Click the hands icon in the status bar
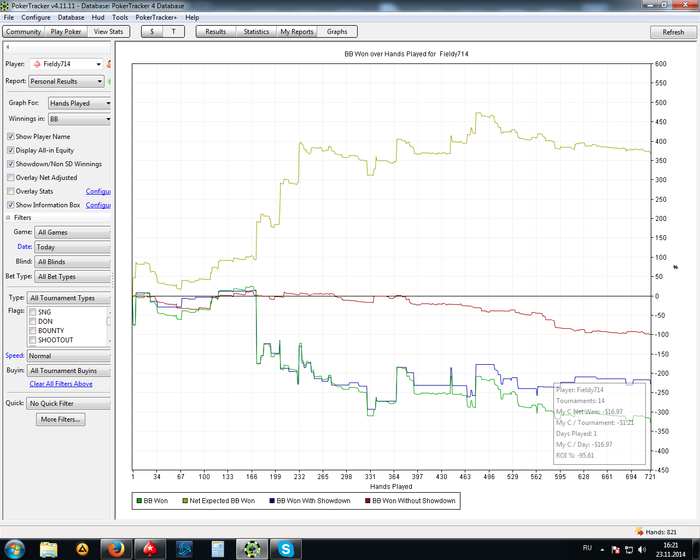 (x=639, y=531)
